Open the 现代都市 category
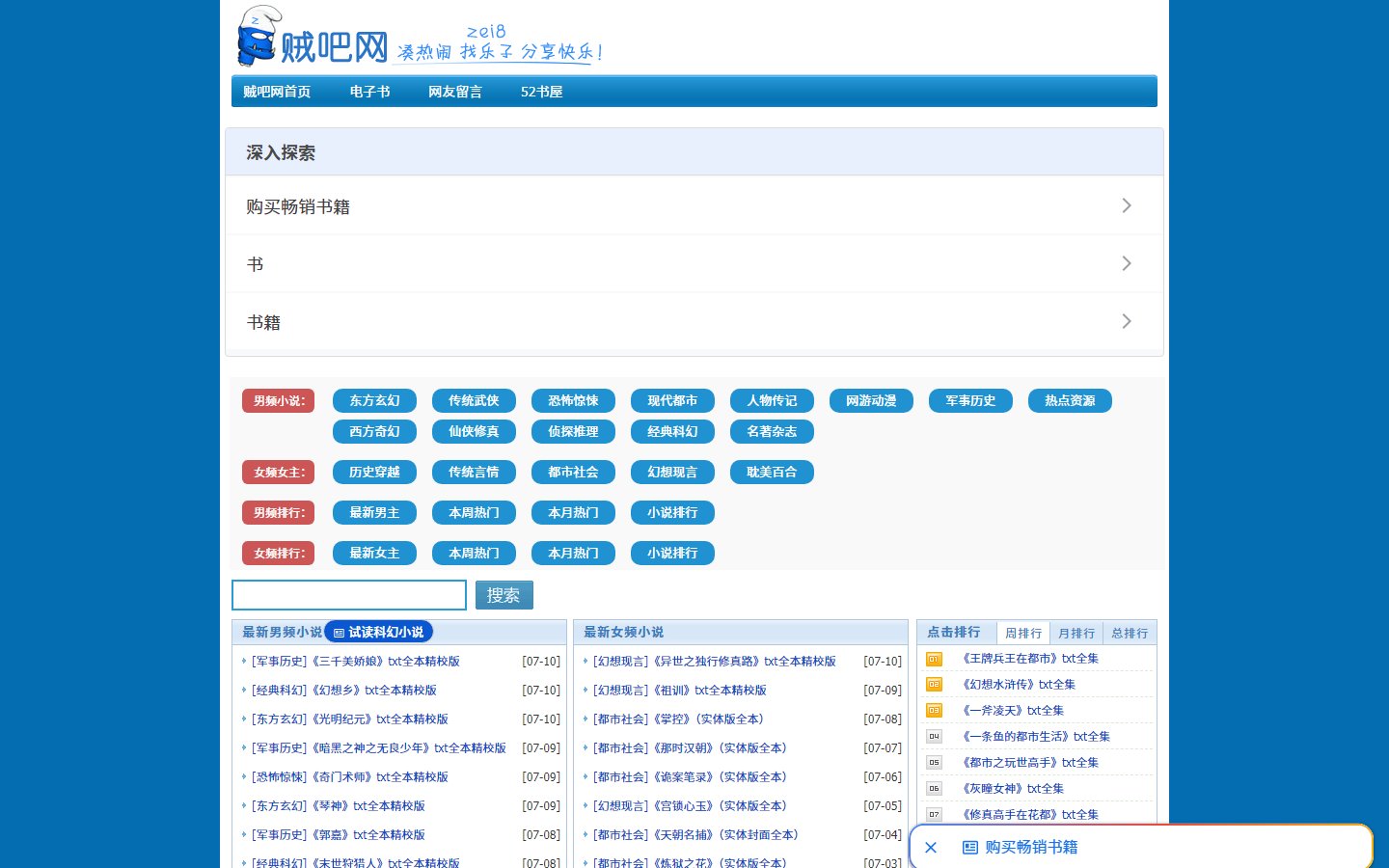Screen dimensions: 1389x868 (672, 401)
